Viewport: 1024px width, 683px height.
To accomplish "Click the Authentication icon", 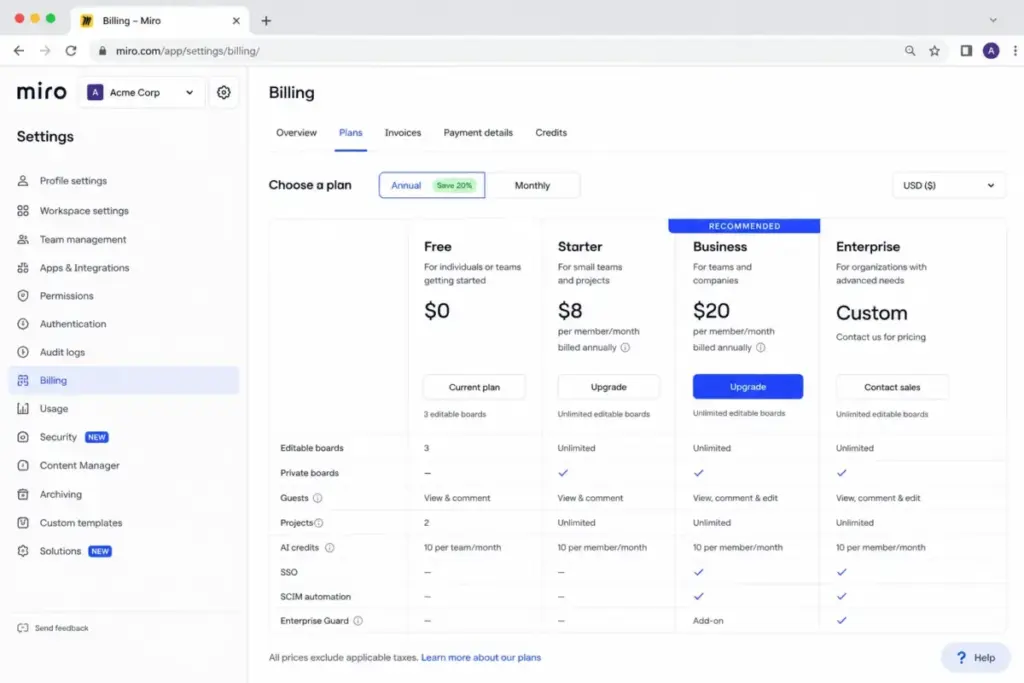I will pos(23,324).
